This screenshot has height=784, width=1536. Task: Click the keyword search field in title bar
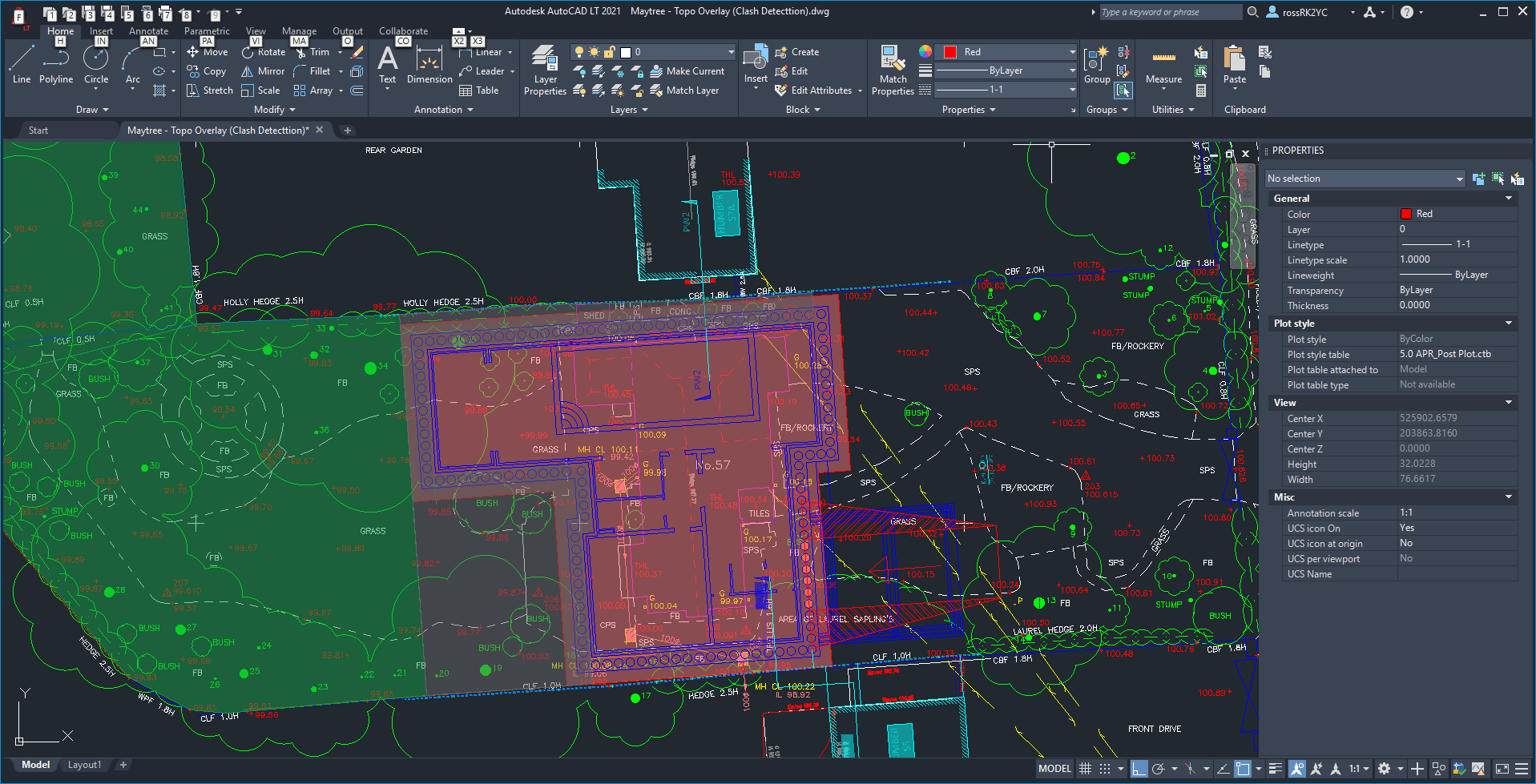pos(1170,11)
